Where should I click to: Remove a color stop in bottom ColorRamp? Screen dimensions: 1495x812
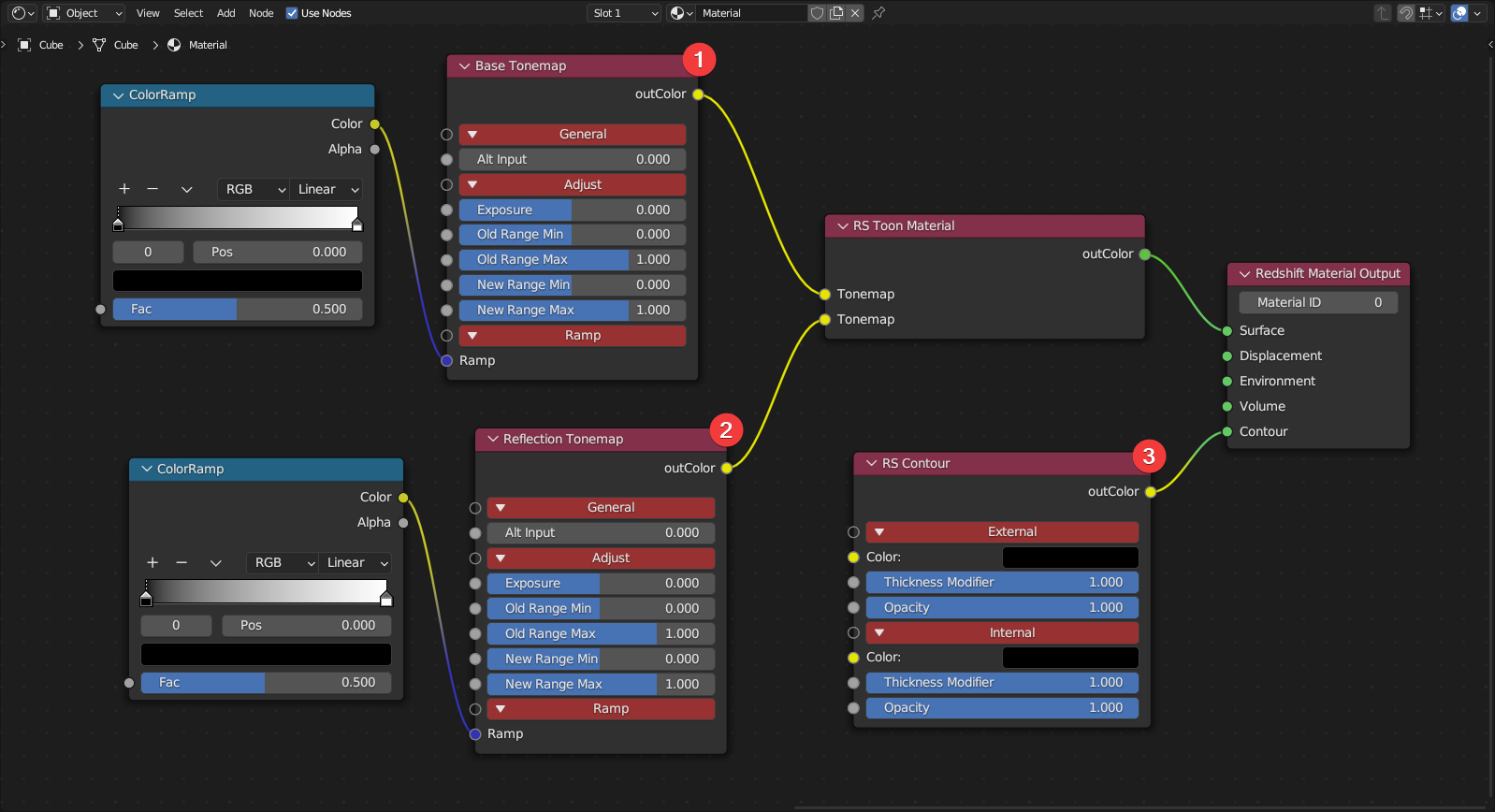tap(181, 562)
